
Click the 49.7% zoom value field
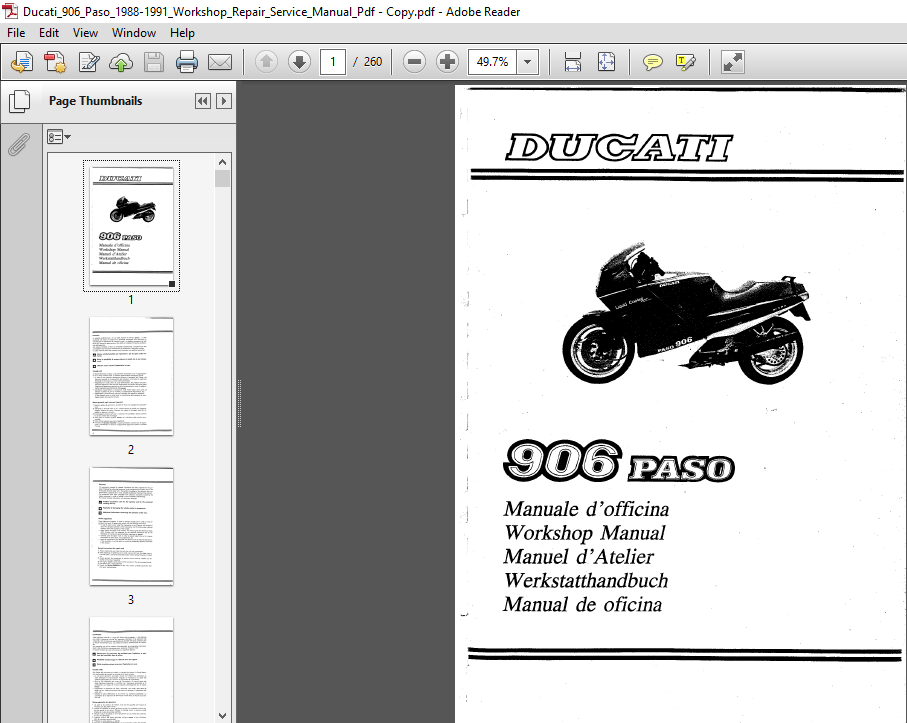click(x=492, y=62)
